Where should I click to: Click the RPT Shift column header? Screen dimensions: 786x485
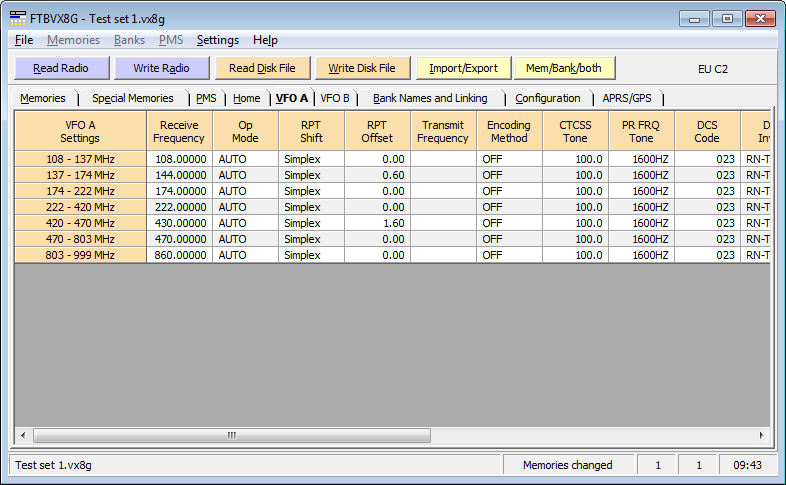311,131
